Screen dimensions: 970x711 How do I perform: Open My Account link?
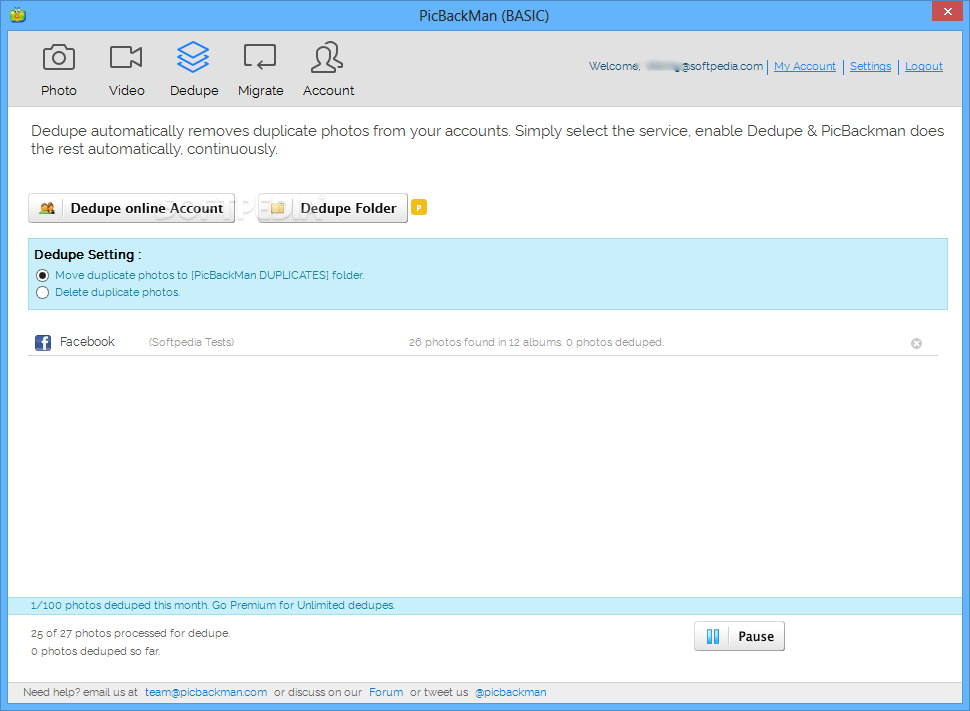coord(804,66)
